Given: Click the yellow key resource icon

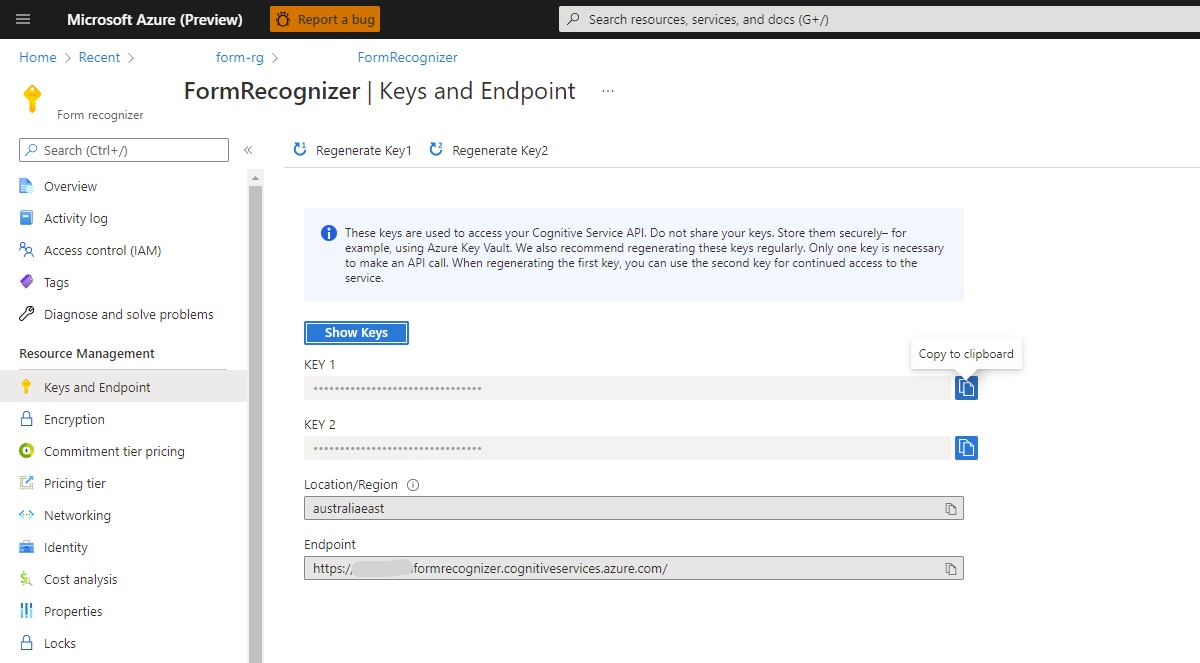Looking at the screenshot, I should coord(32,98).
